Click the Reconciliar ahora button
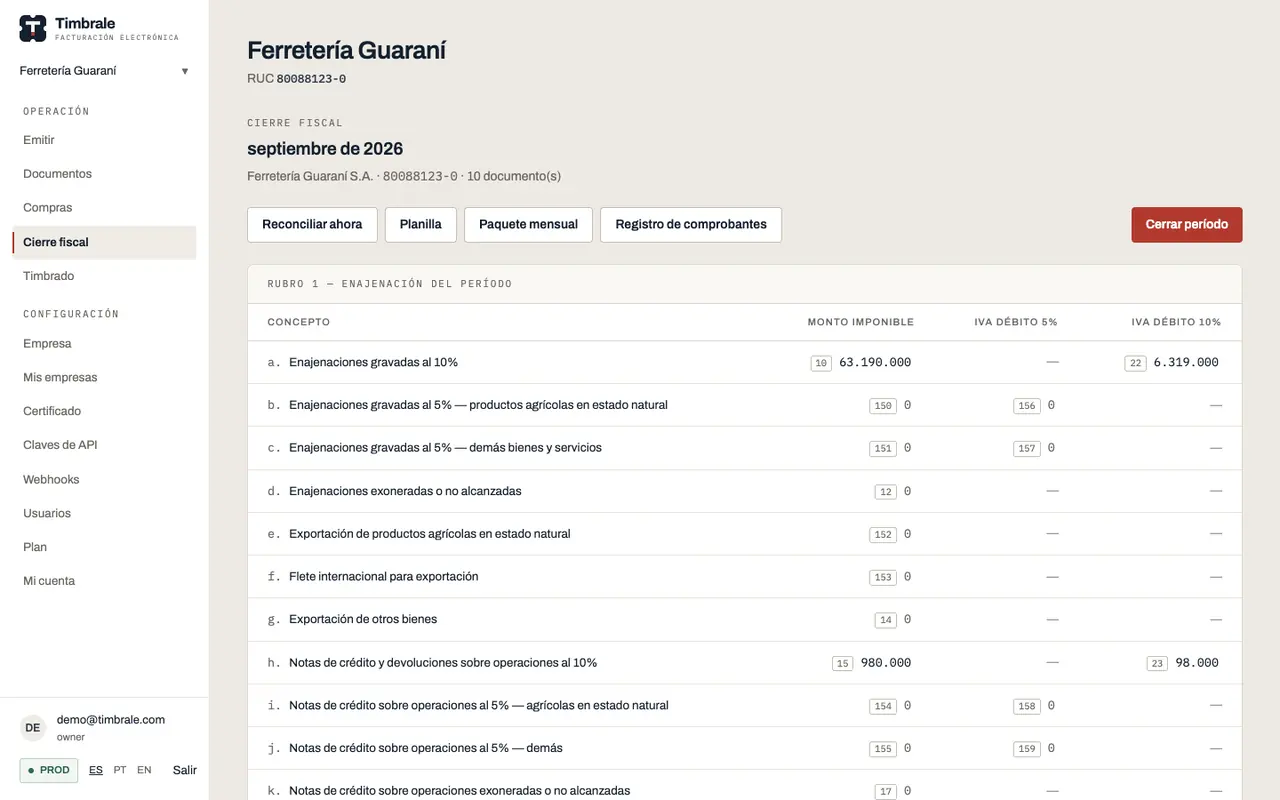The image size is (1280, 800). coord(312,225)
